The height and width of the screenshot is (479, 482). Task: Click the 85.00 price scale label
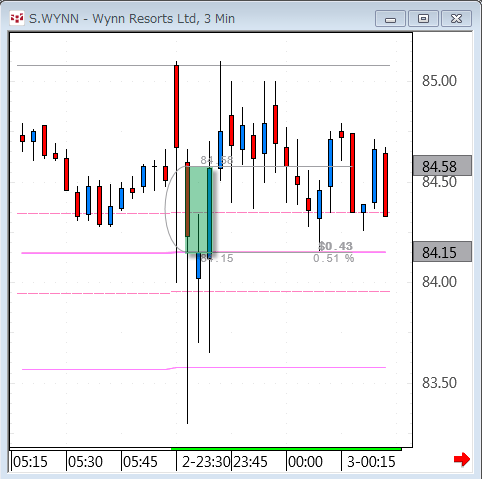point(439,81)
